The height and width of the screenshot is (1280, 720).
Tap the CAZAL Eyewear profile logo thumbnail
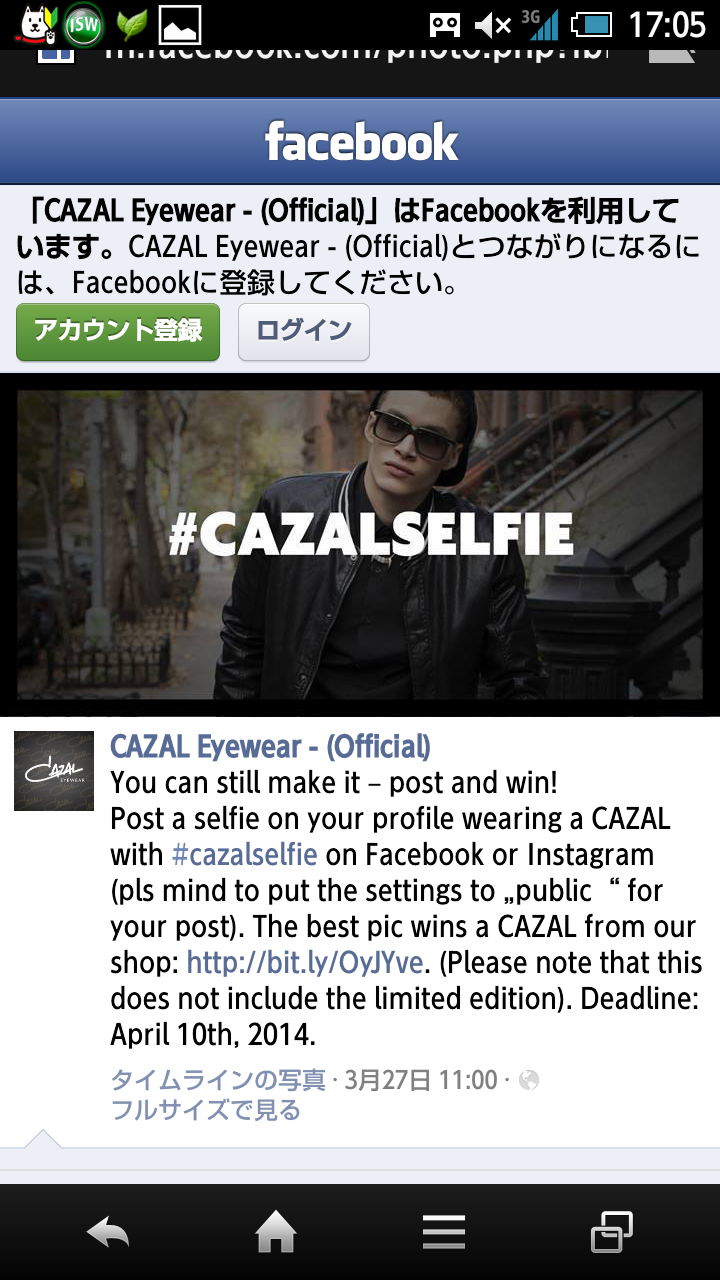pyautogui.click(x=54, y=770)
